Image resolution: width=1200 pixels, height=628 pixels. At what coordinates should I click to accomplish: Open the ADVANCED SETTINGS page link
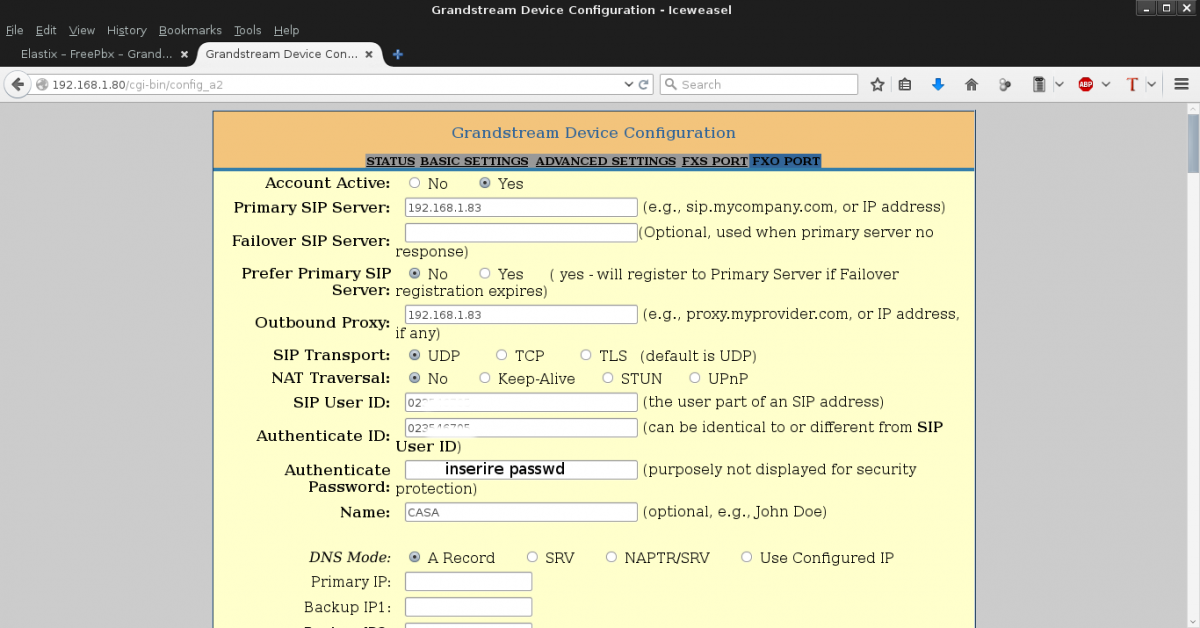click(x=605, y=161)
